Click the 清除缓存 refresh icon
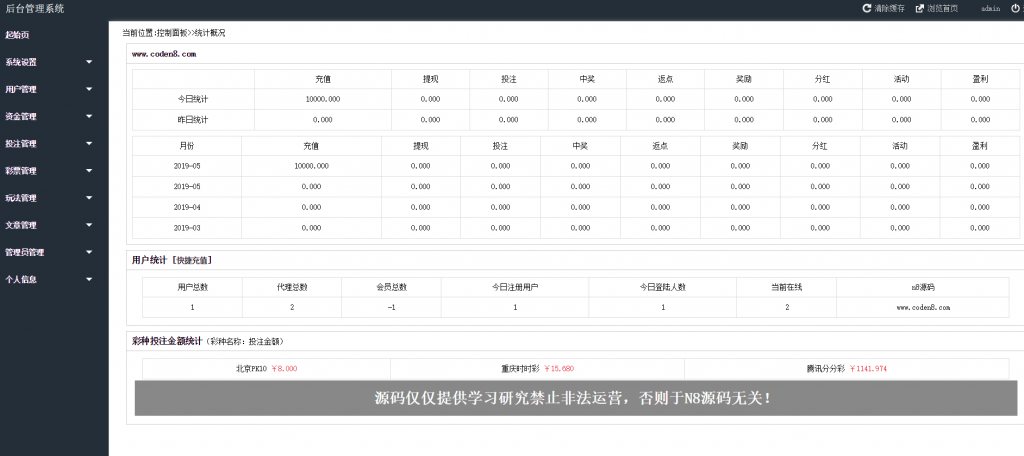This screenshot has height=456, width=1024. [x=867, y=8]
